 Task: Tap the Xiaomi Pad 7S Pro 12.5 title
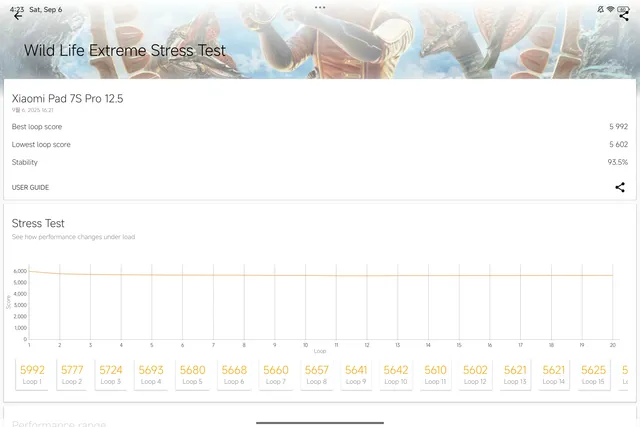click(67, 99)
